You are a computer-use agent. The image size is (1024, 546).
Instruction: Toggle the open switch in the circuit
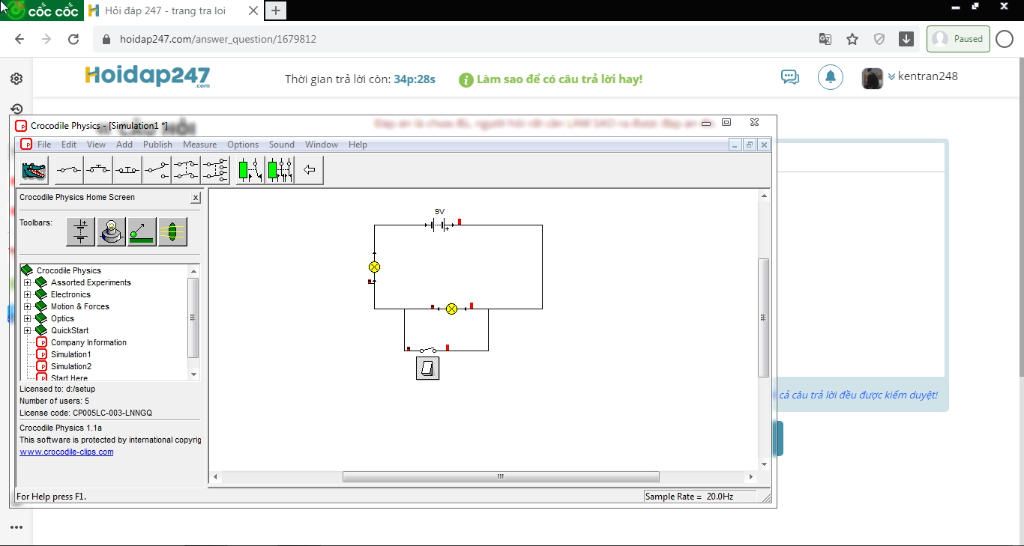pos(428,350)
